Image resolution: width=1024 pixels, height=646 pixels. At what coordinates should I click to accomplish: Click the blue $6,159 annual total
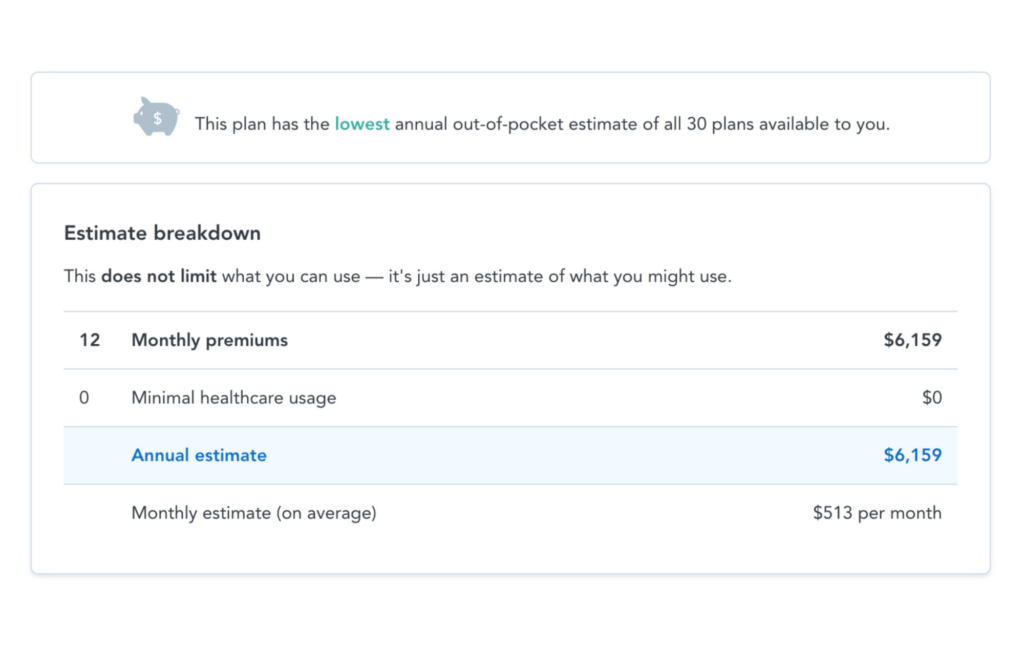(x=912, y=455)
